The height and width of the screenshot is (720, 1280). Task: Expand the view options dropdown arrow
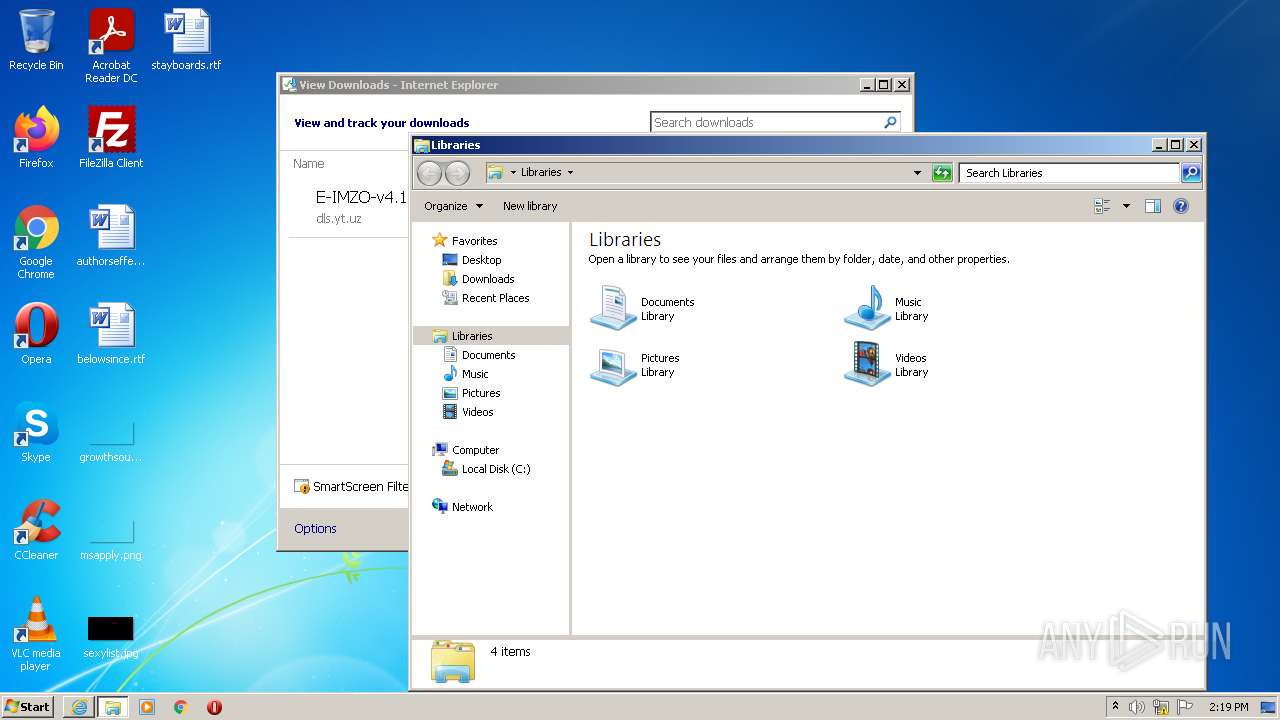pos(1126,206)
